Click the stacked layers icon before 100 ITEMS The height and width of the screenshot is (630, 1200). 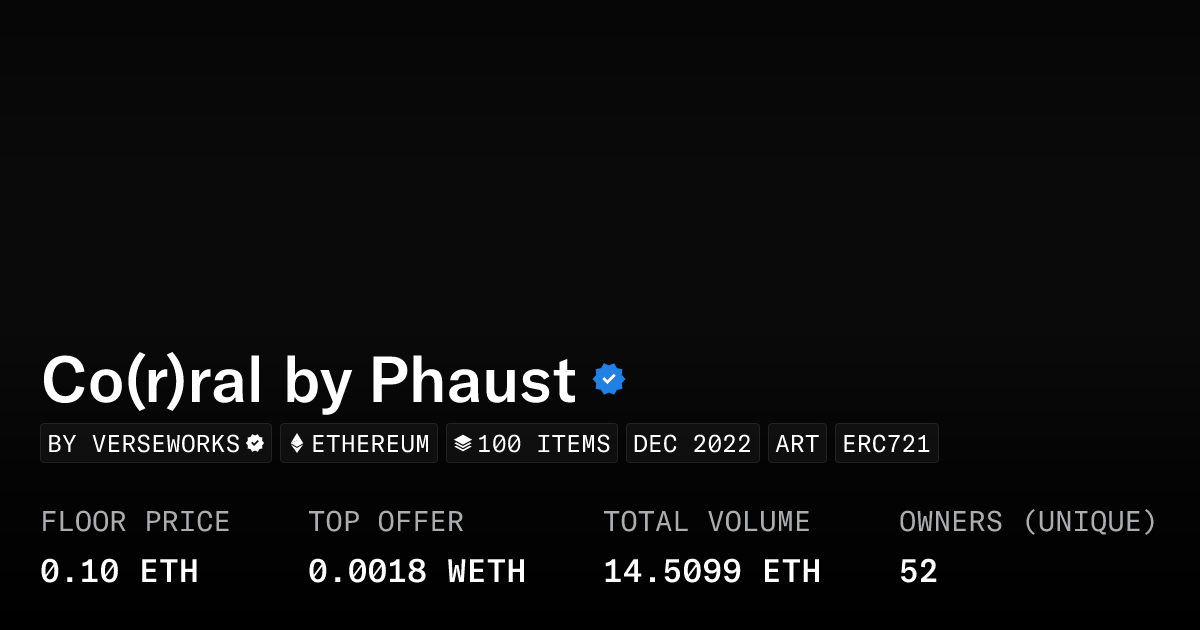click(462, 443)
